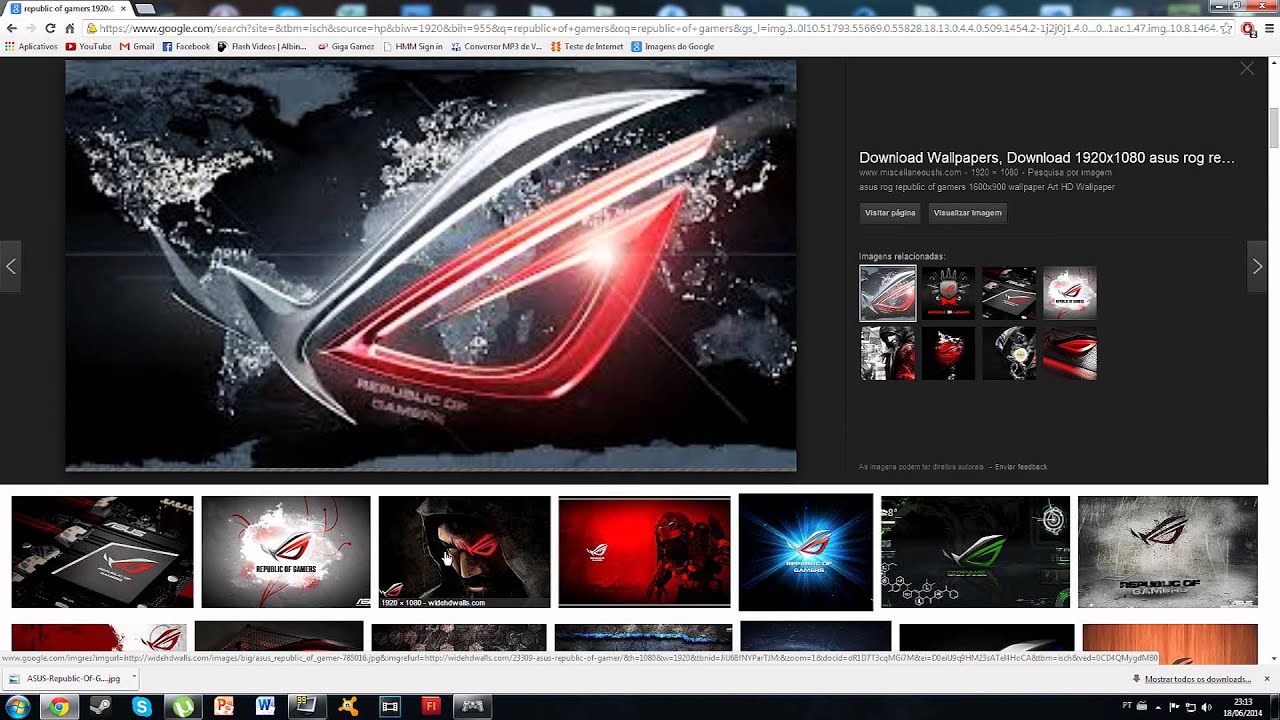Open the Flash Videos bookmark

click(x=262, y=46)
